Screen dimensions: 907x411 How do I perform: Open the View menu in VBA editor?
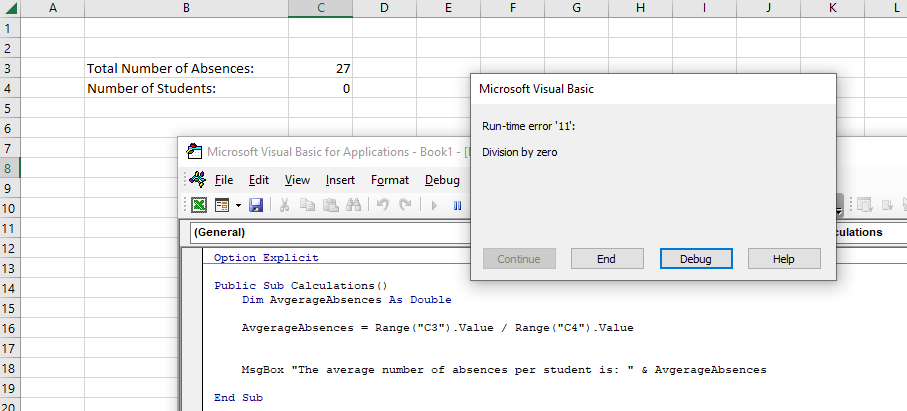(297, 180)
